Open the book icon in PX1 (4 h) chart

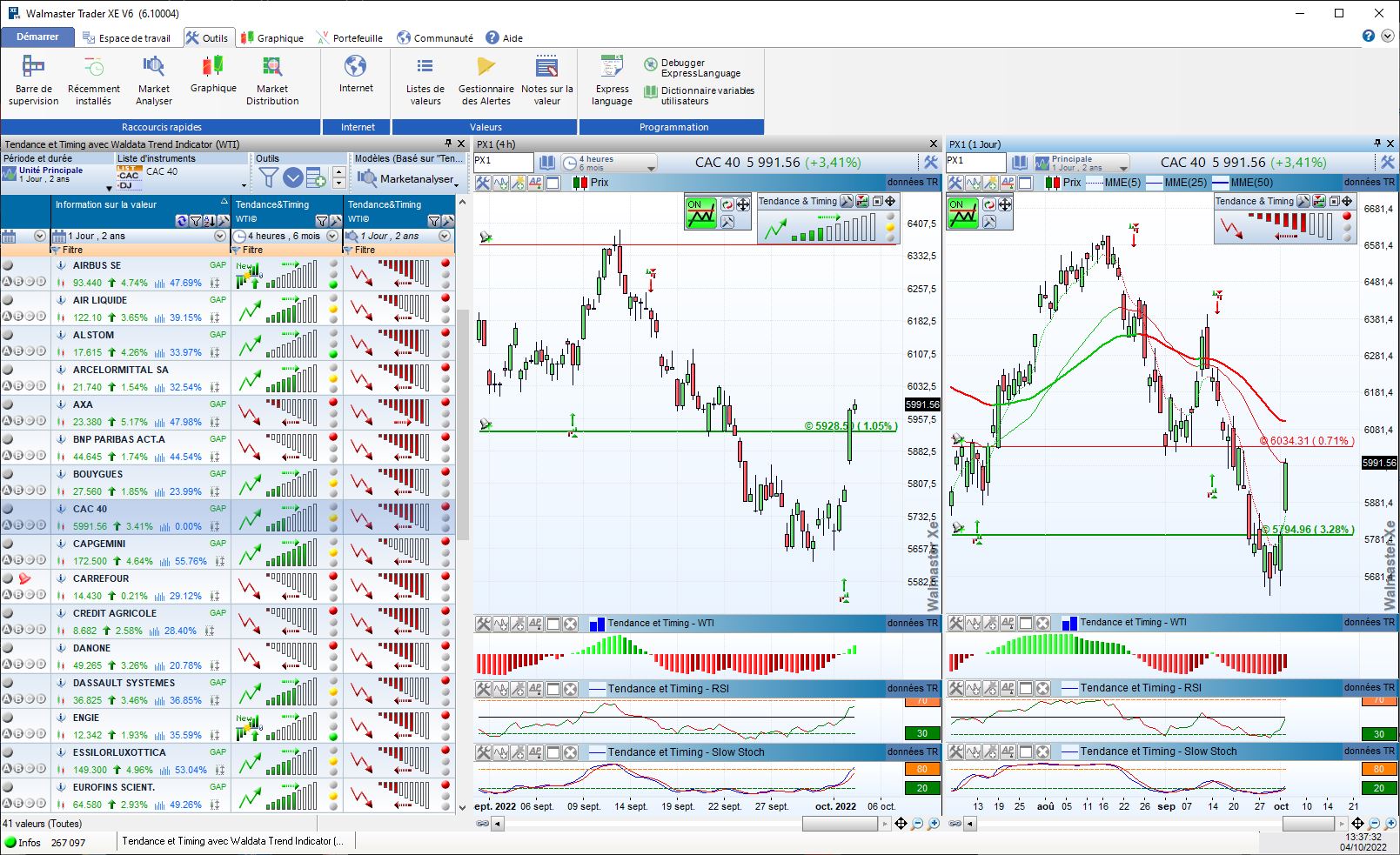coord(546,163)
